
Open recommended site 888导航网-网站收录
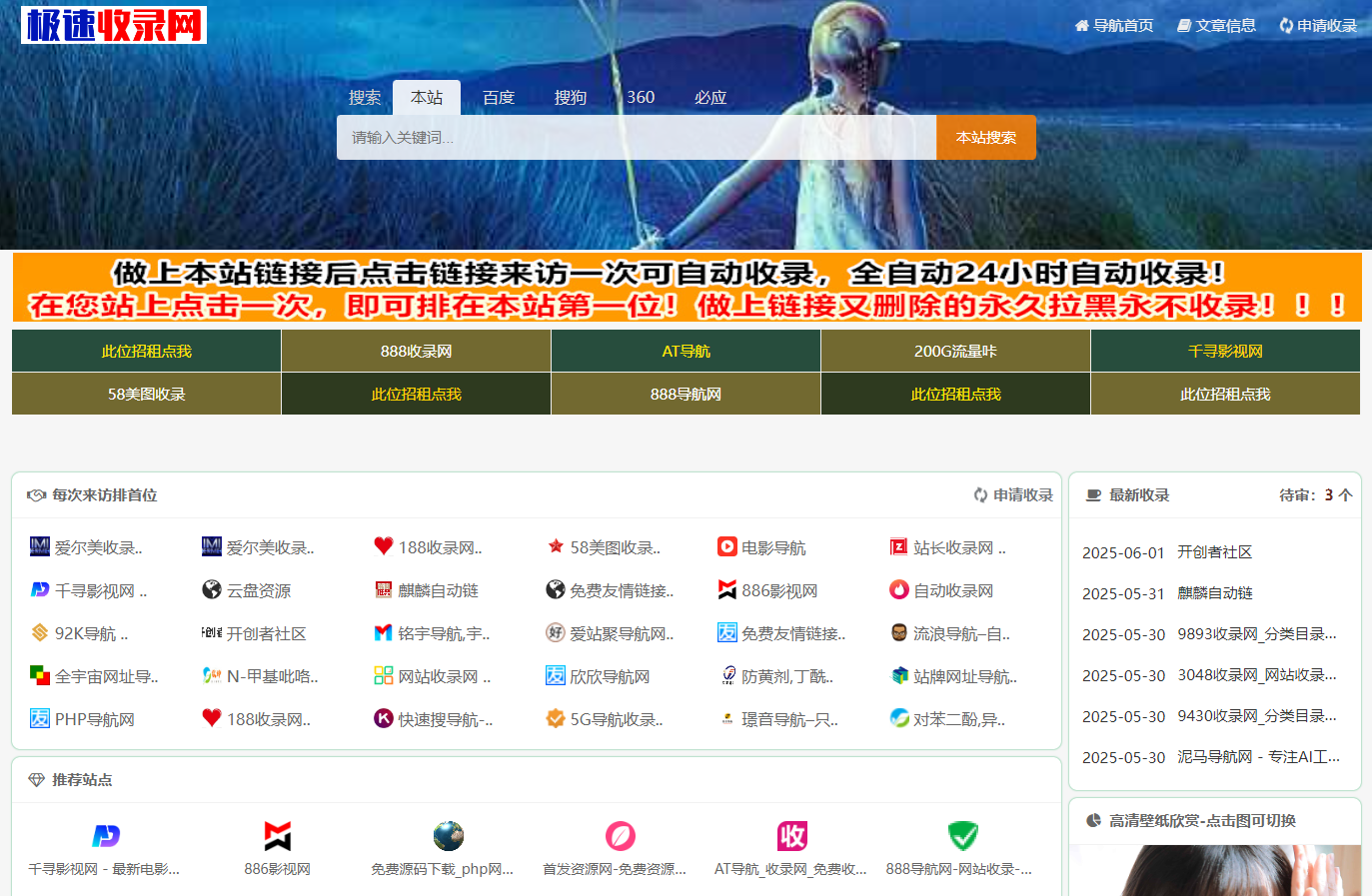click(x=959, y=850)
